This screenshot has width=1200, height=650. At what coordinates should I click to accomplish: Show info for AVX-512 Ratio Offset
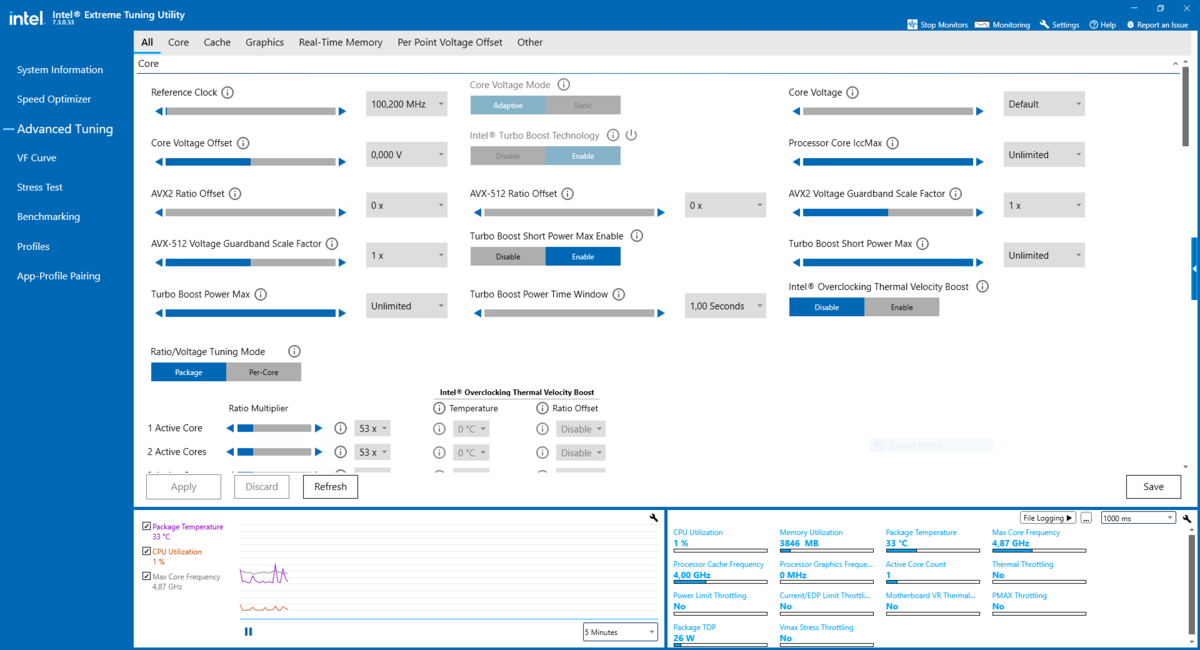568,194
